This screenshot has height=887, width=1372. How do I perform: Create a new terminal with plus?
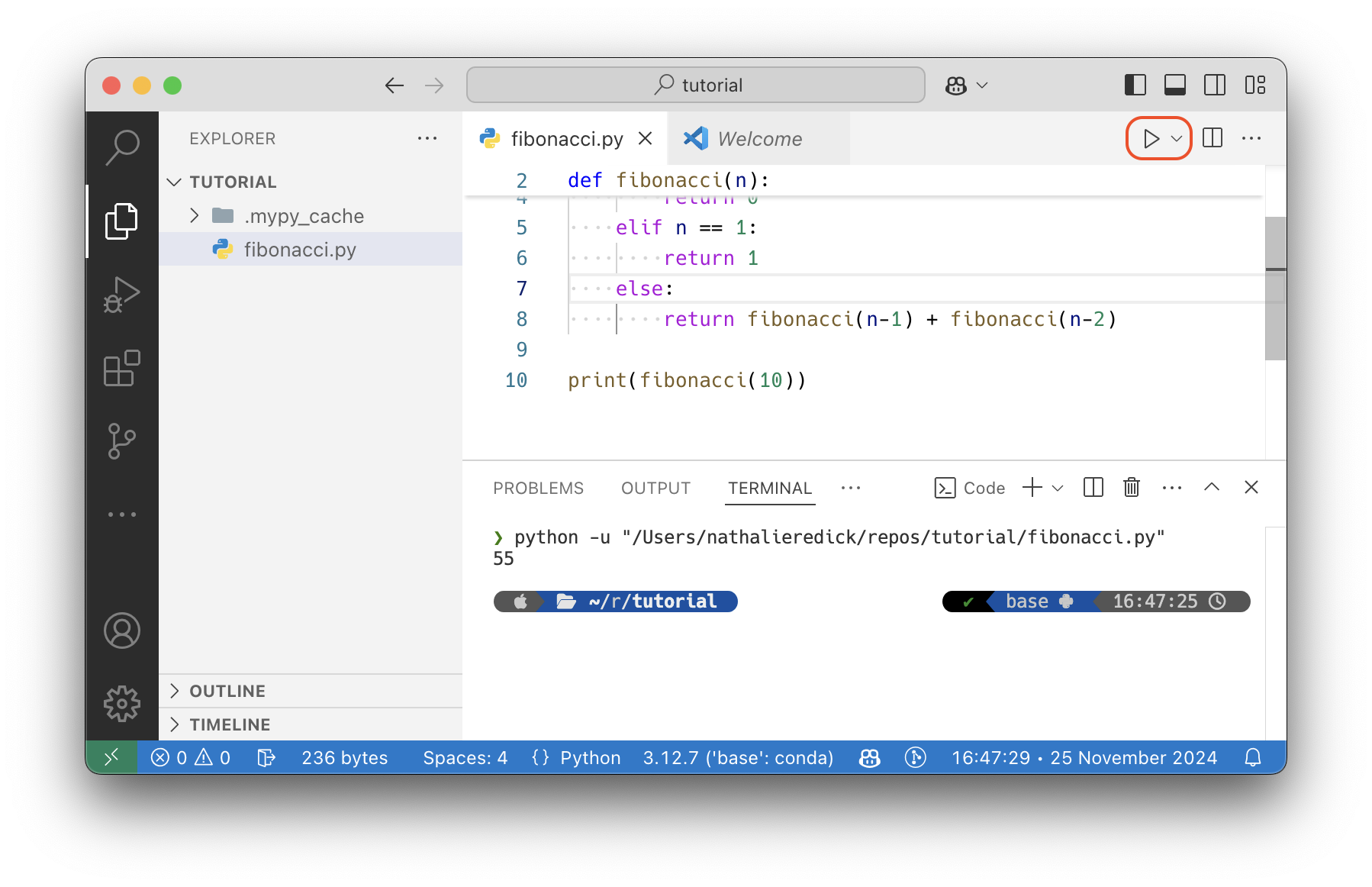point(1032,487)
